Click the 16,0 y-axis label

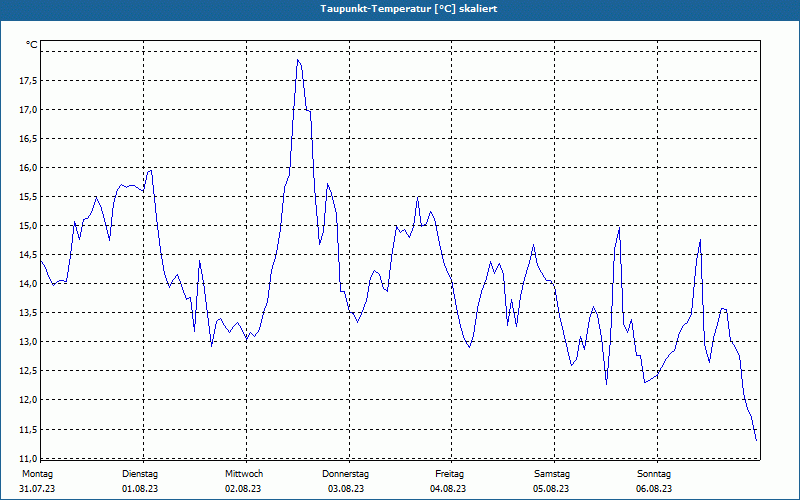(x=29, y=168)
